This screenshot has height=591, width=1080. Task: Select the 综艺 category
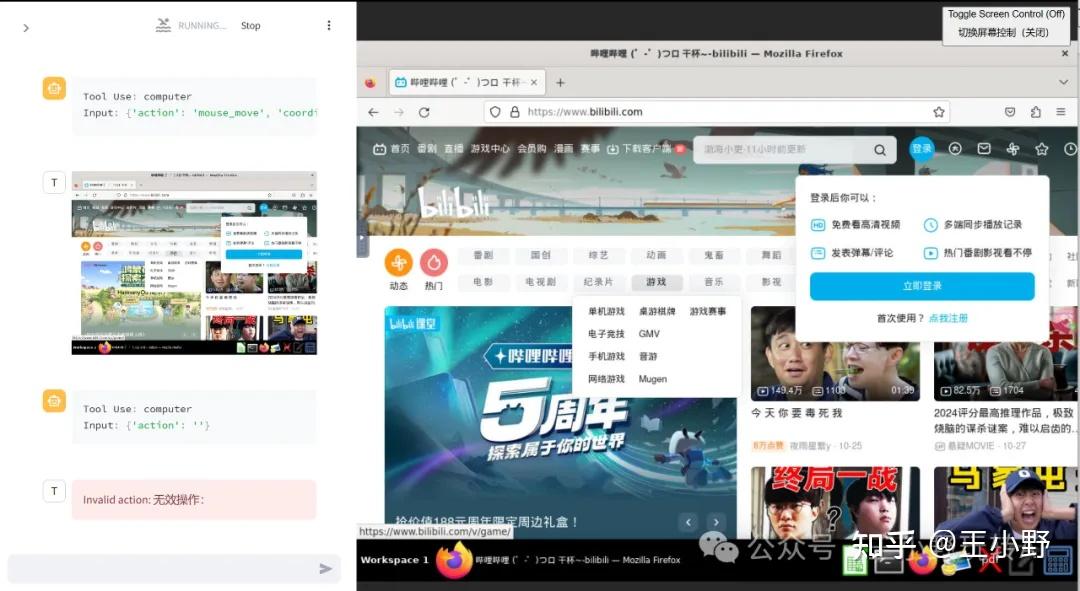pos(598,255)
